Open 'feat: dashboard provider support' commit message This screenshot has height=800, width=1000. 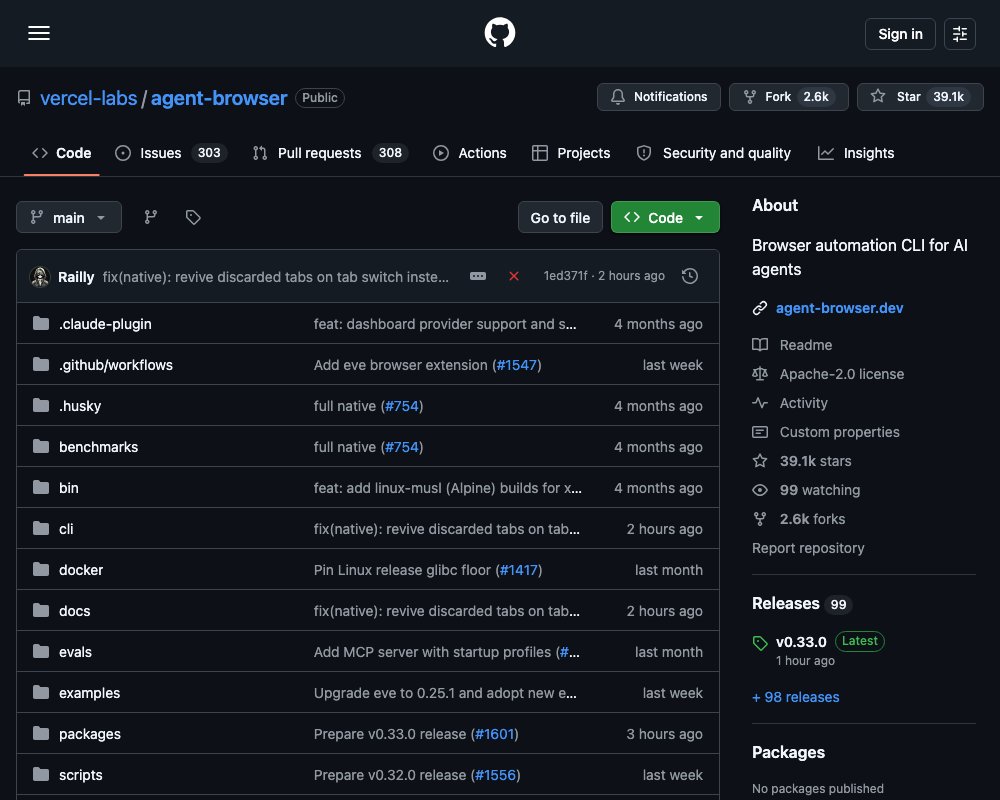tap(445, 324)
